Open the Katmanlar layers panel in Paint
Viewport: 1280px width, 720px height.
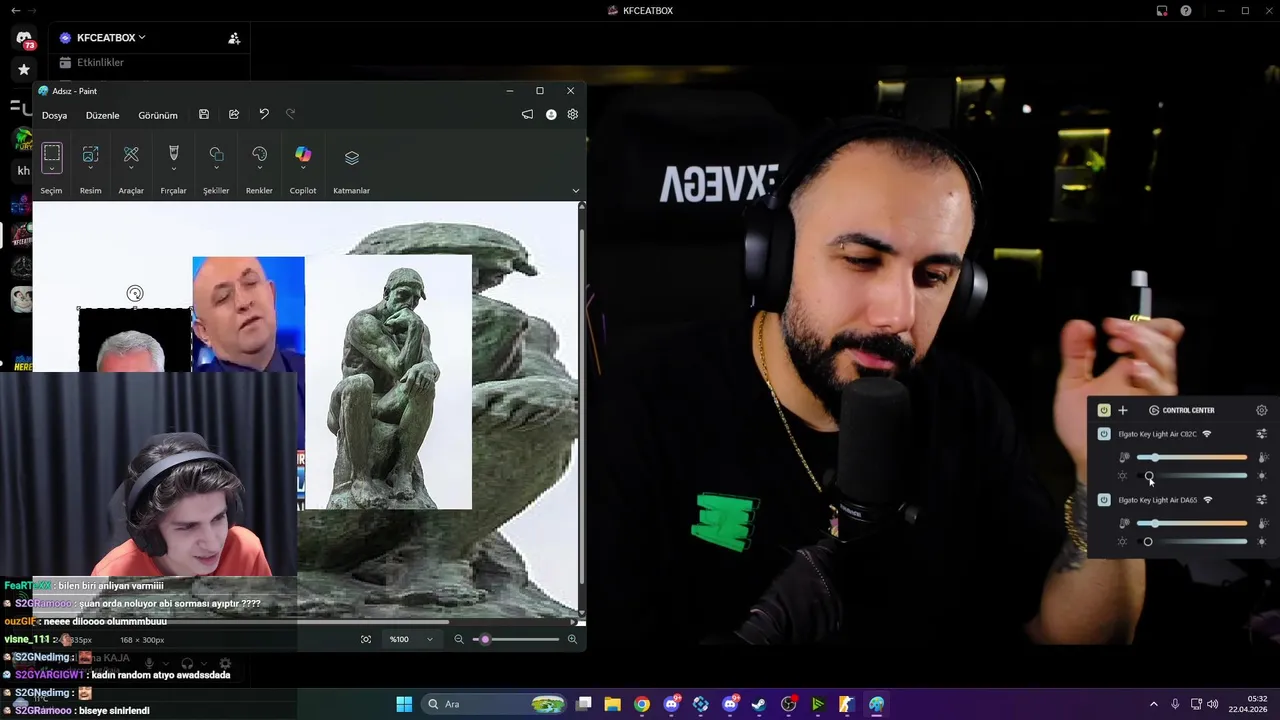click(352, 158)
